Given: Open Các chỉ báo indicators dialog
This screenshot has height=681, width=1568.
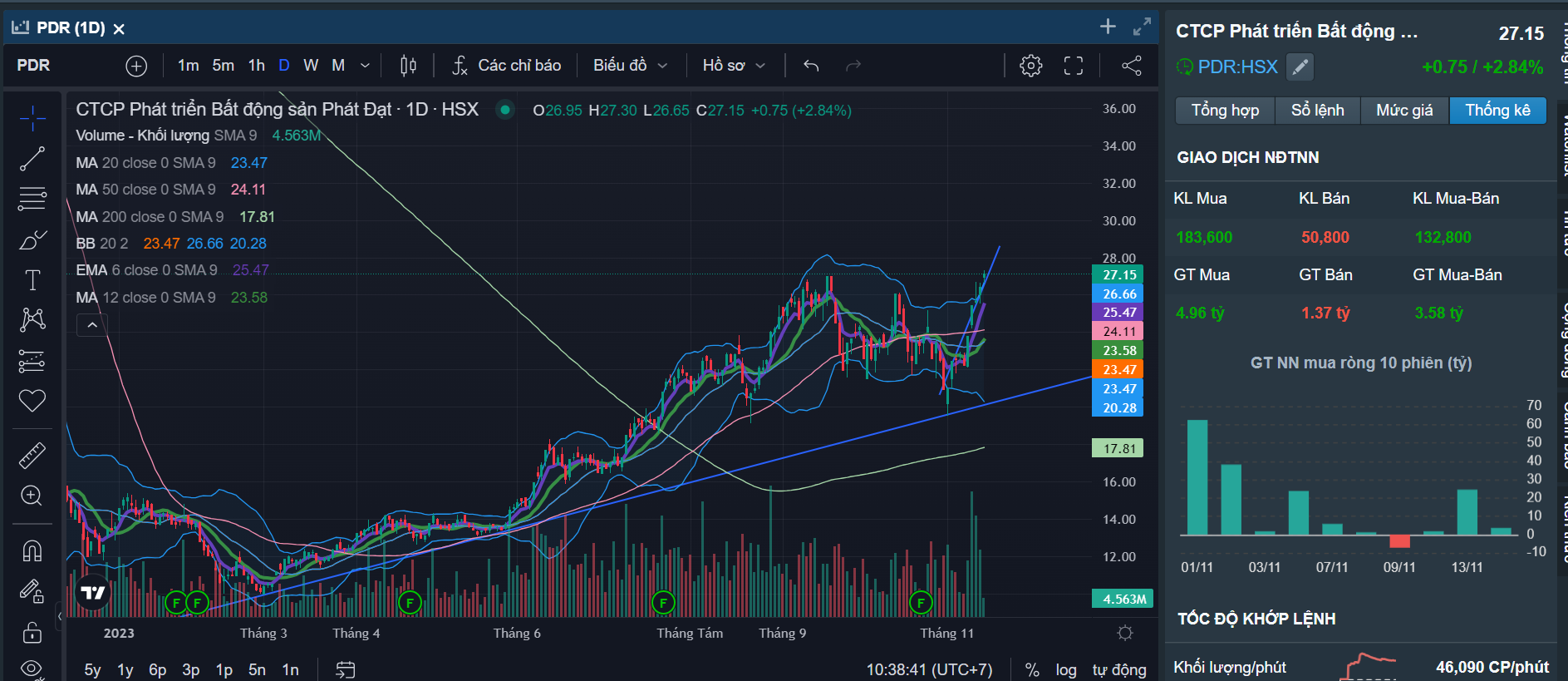Looking at the screenshot, I should click(506, 66).
